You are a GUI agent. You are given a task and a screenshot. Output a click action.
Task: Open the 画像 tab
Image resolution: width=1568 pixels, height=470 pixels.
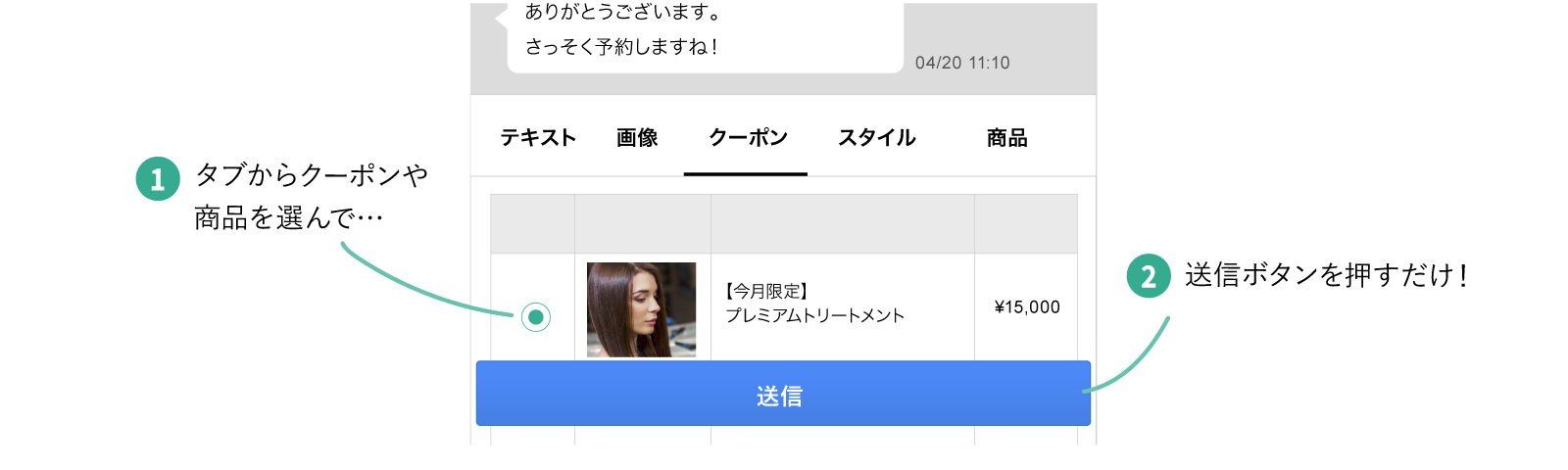(637, 137)
